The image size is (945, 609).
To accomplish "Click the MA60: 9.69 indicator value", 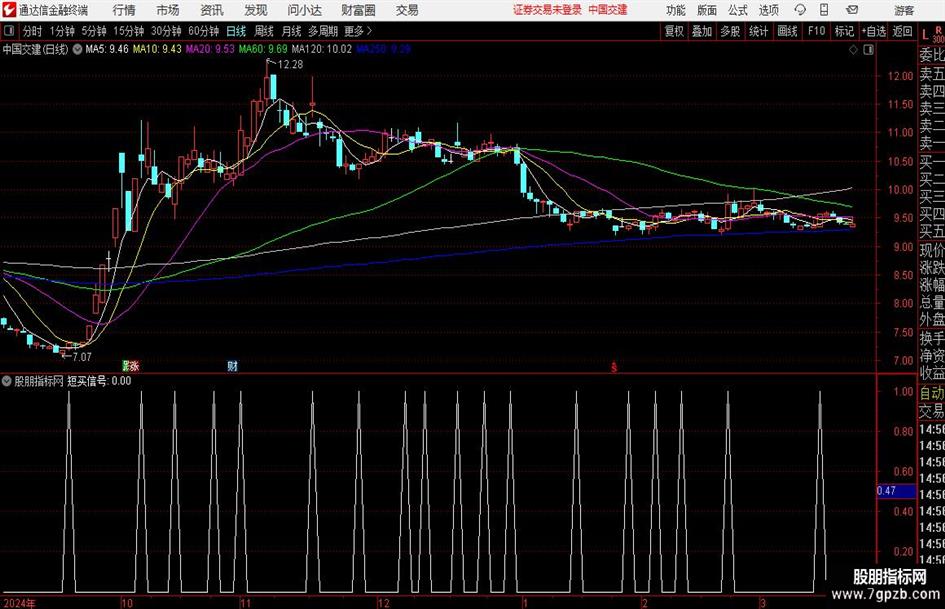I will coord(263,49).
